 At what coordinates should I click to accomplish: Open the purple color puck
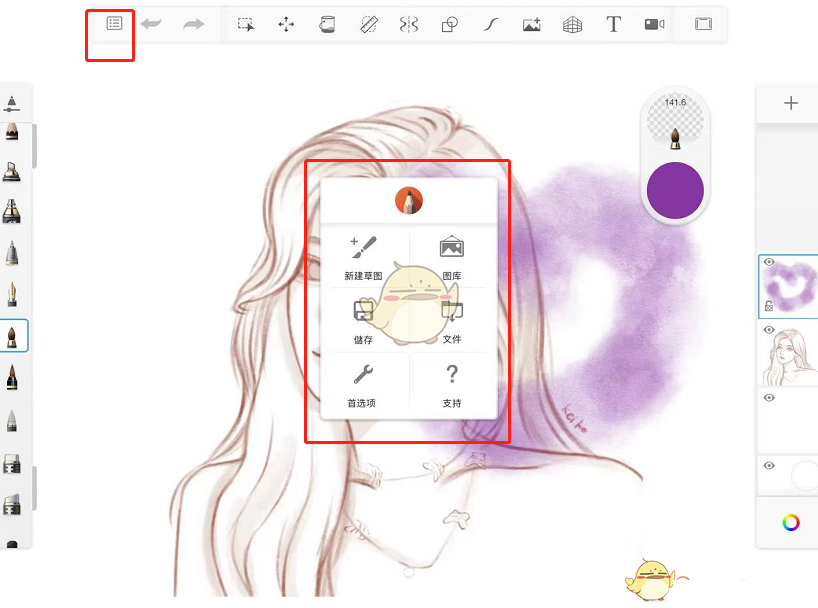[x=675, y=190]
